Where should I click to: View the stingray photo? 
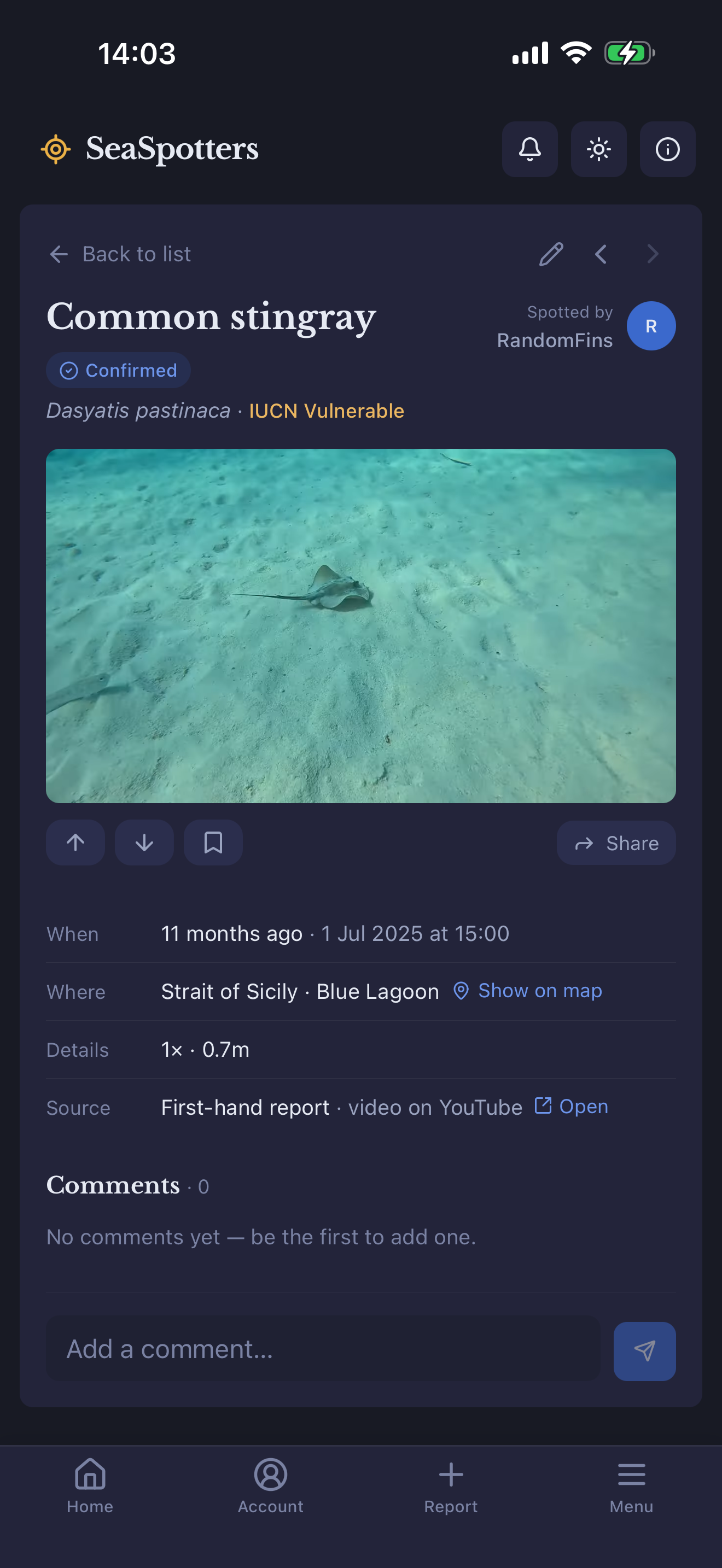click(361, 626)
